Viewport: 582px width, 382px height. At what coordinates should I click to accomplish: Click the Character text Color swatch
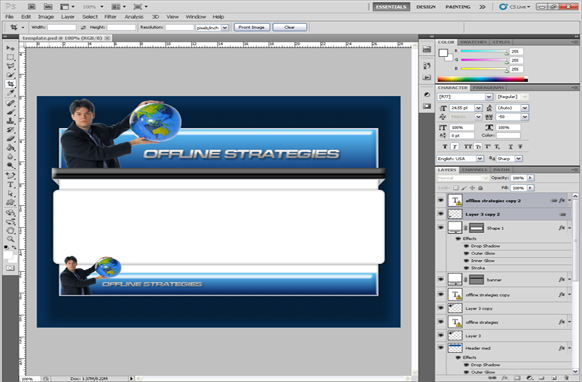509,136
